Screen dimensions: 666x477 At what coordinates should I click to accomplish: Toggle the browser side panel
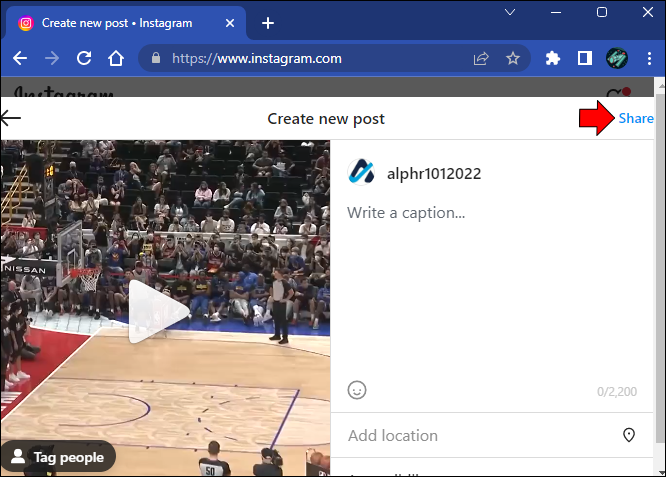click(x=585, y=58)
